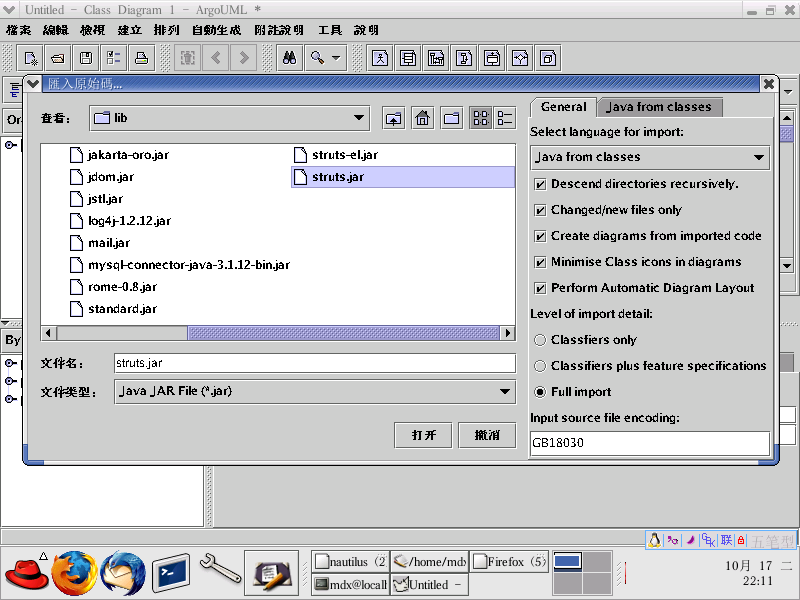This screenshot has height=600, width=800.
Task: Create new Collaboration diagram icon
Action: 464,58
